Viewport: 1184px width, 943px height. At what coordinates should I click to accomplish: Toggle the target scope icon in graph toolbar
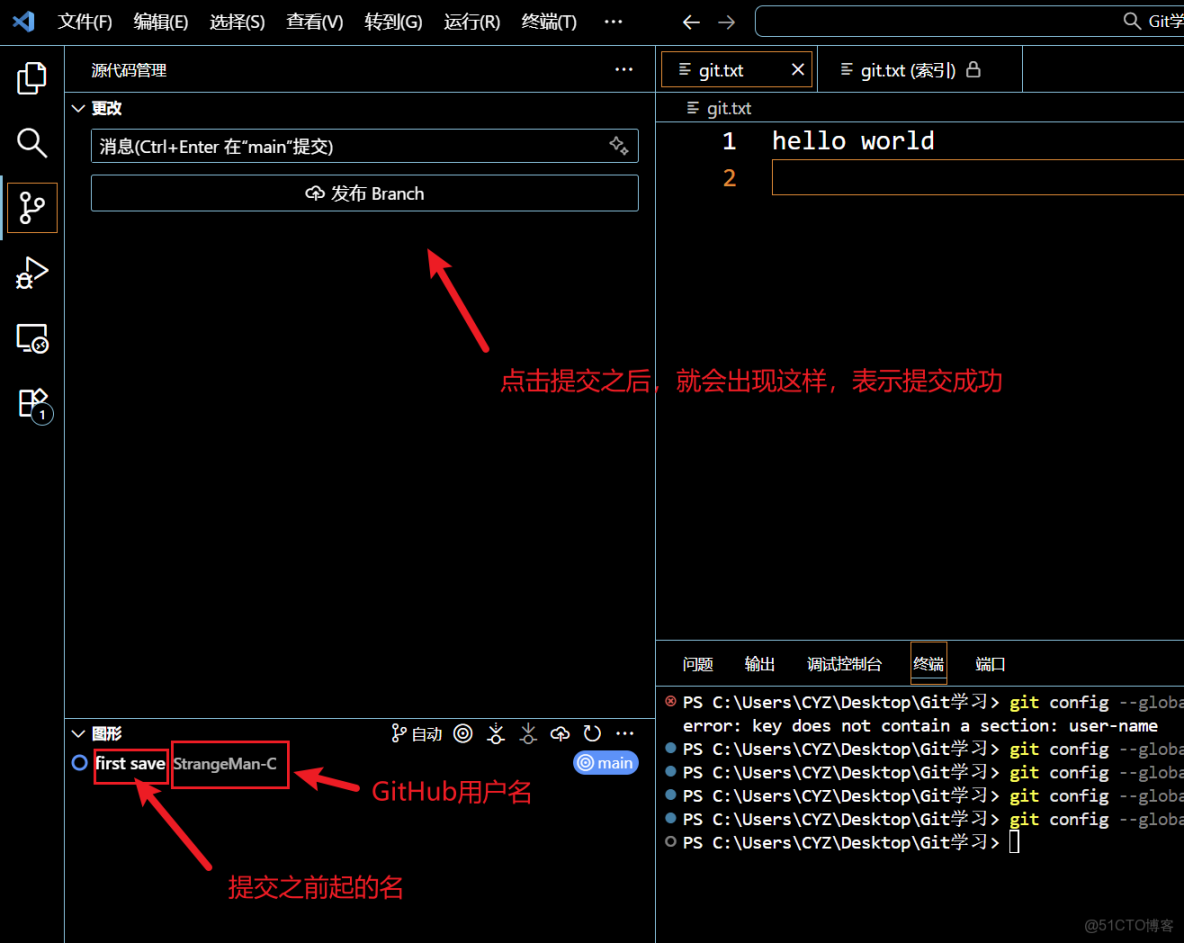pos(462,733)
